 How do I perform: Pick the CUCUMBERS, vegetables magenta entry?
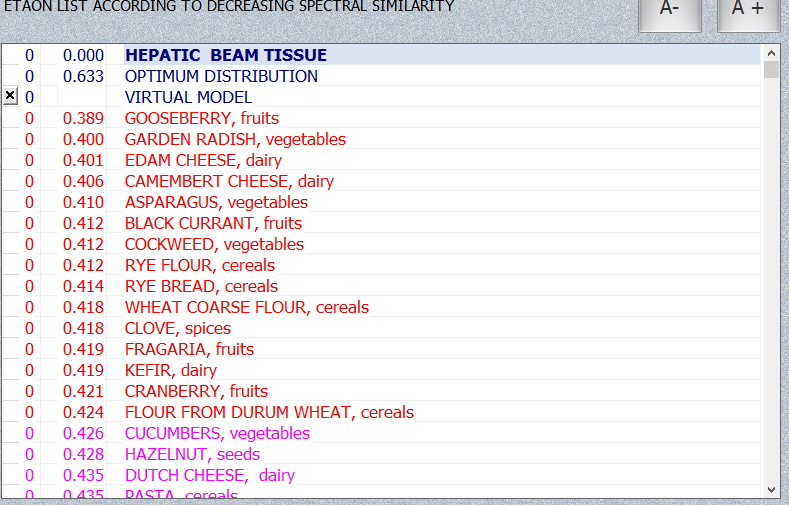pyautogui.click(x=217, y=433)
